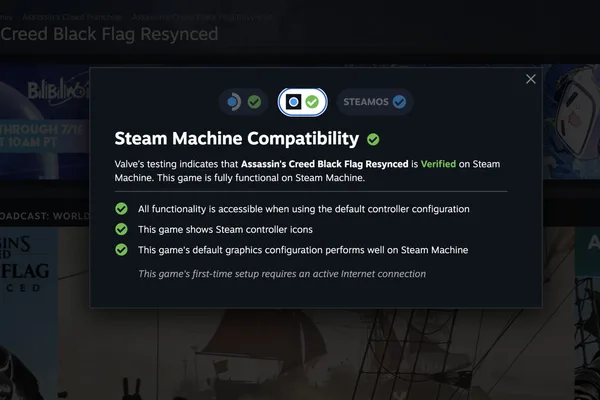Click the green Verified checkmark beside the heading
This screenshot has height=400, width=600.
tap(373, 139)
